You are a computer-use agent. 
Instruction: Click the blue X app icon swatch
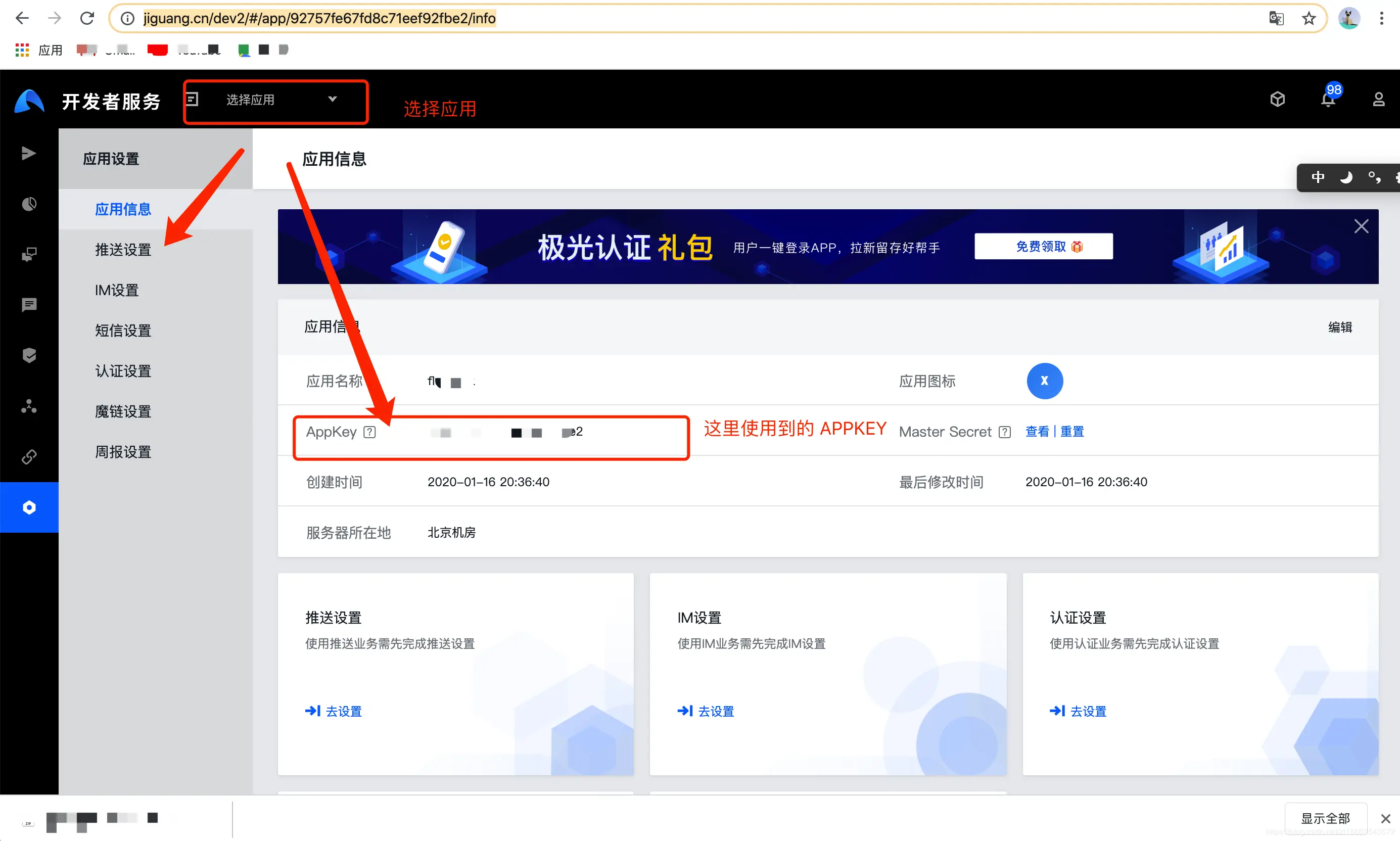coord(1044,381)
